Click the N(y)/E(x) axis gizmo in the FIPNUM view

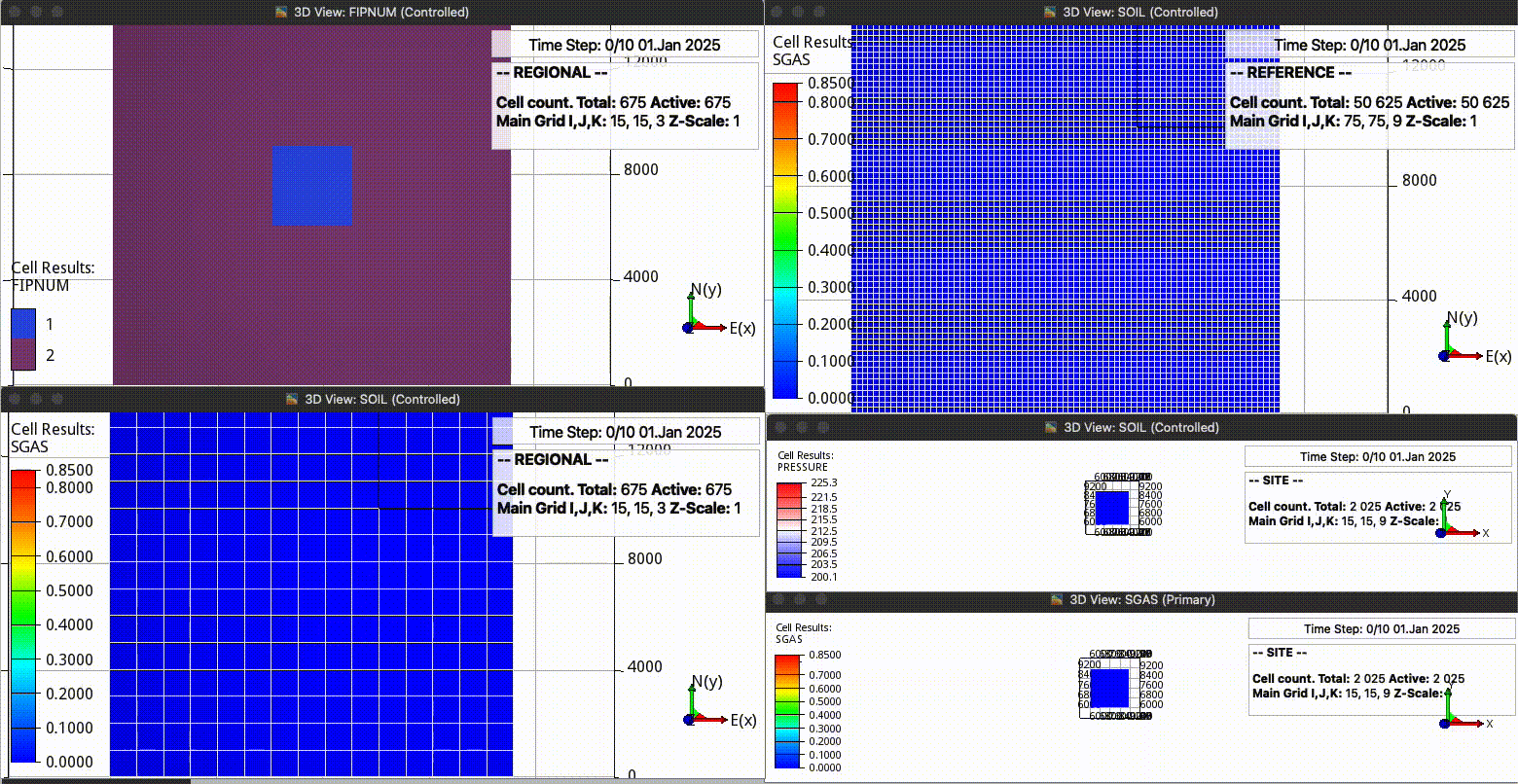703,316
